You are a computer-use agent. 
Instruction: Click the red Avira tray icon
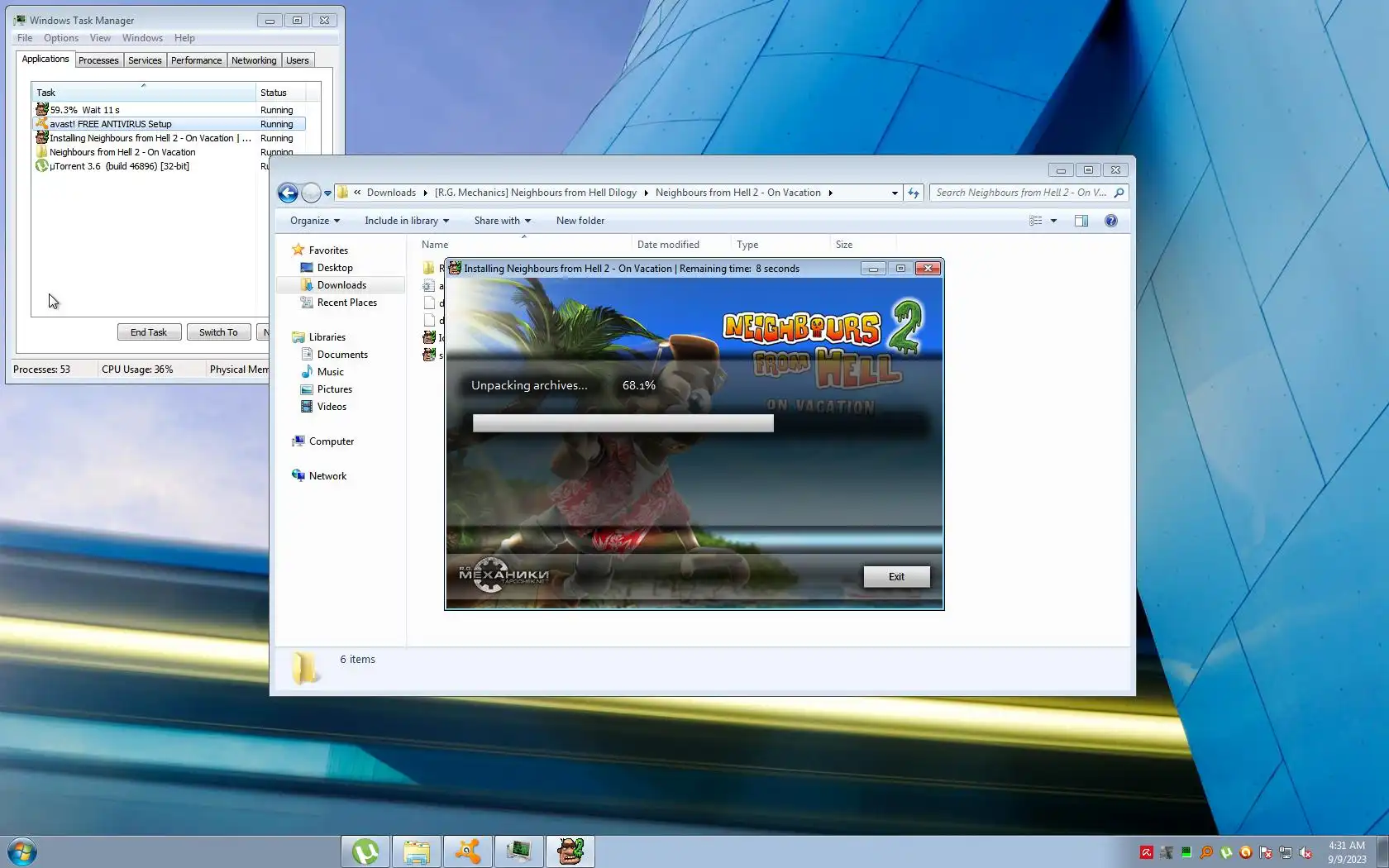tap(1147, 852)
